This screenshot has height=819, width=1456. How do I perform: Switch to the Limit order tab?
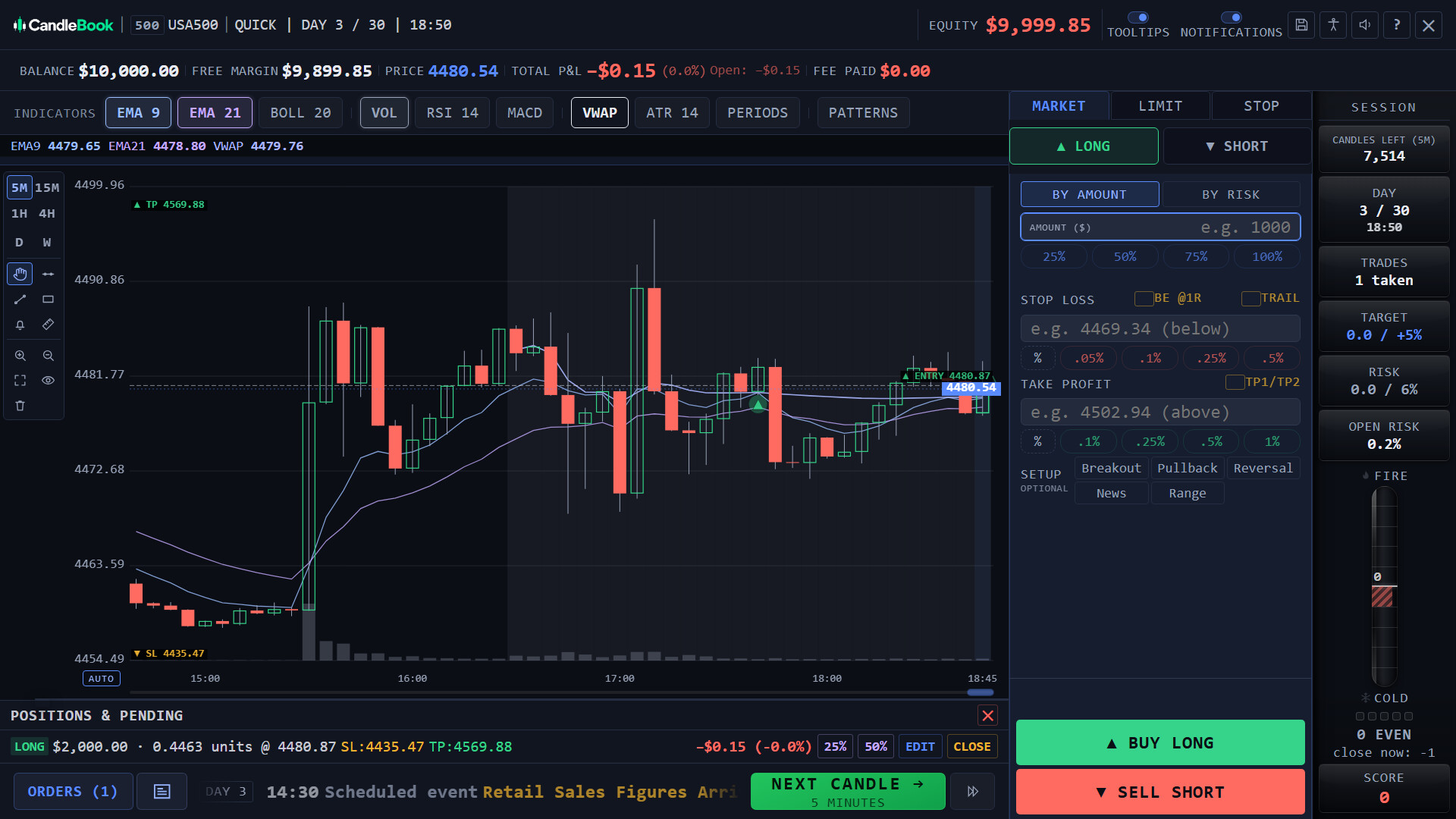coord(1160,106)
